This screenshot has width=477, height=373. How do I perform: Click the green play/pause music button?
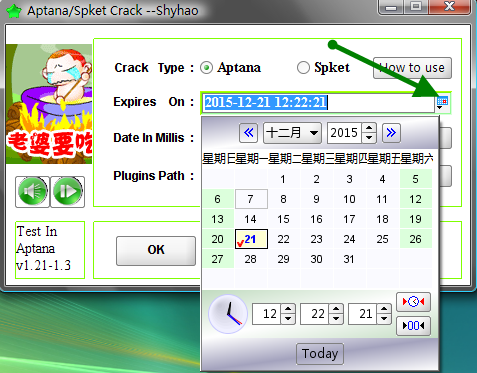click(x=68, y=192)
